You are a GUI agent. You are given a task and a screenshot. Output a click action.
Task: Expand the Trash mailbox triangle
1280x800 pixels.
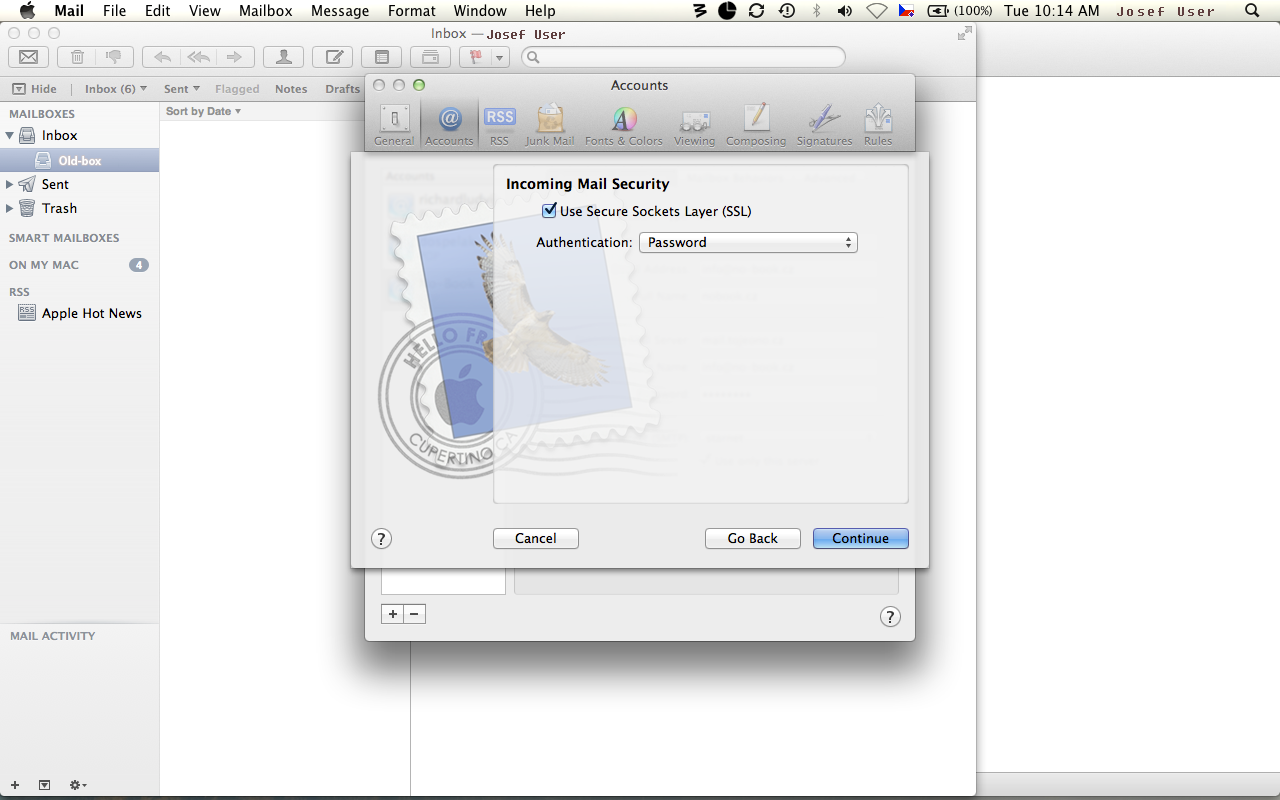(x=10, y=208)
